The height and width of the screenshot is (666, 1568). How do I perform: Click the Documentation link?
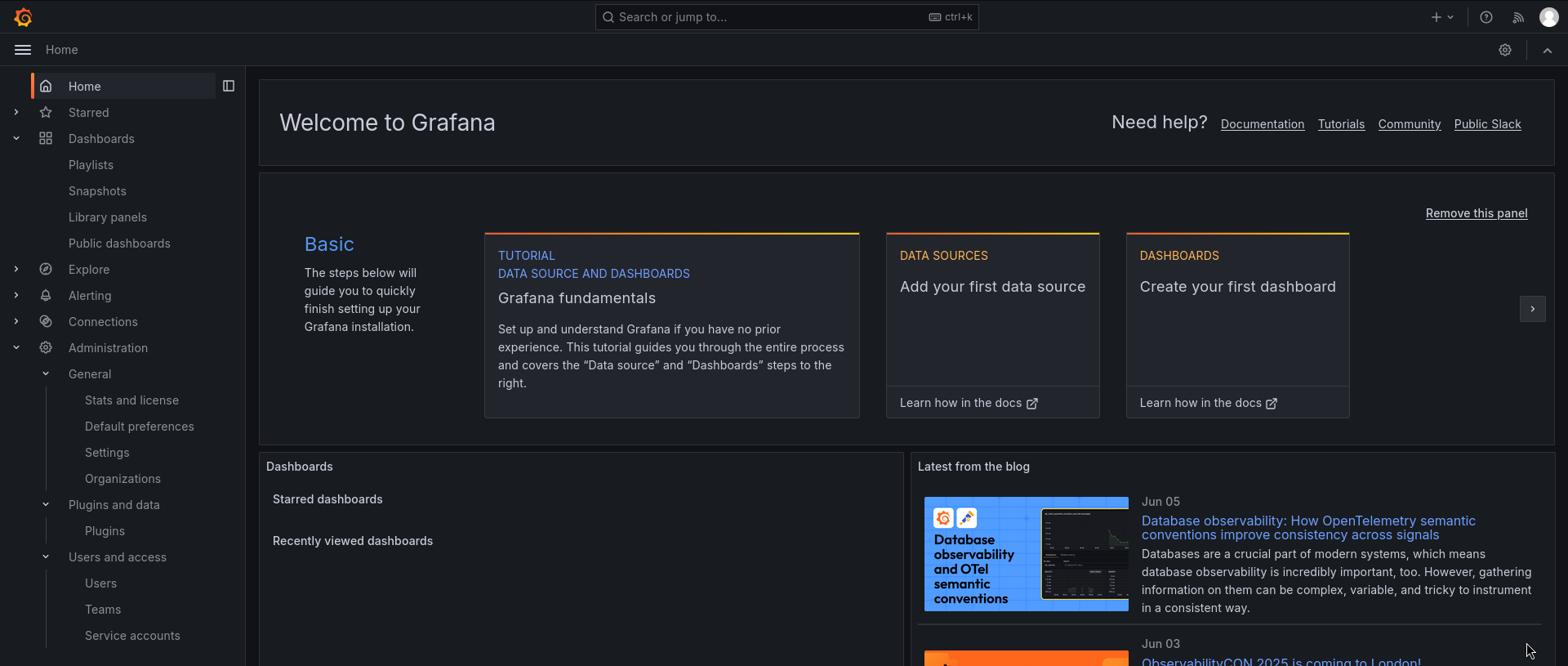coord(1262,124)
